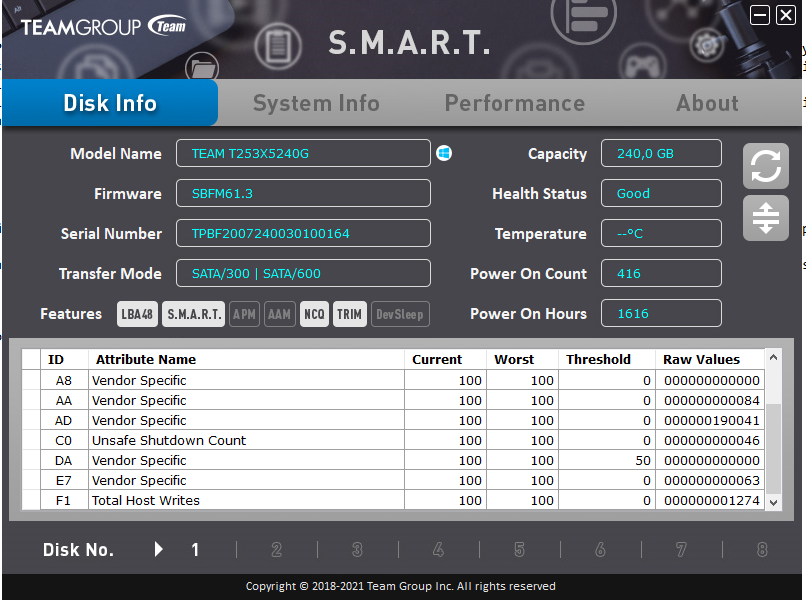The width and height of the screenshot is (806, 601).
Task: Select disk number 2
Action: click(x=277, y=550)
